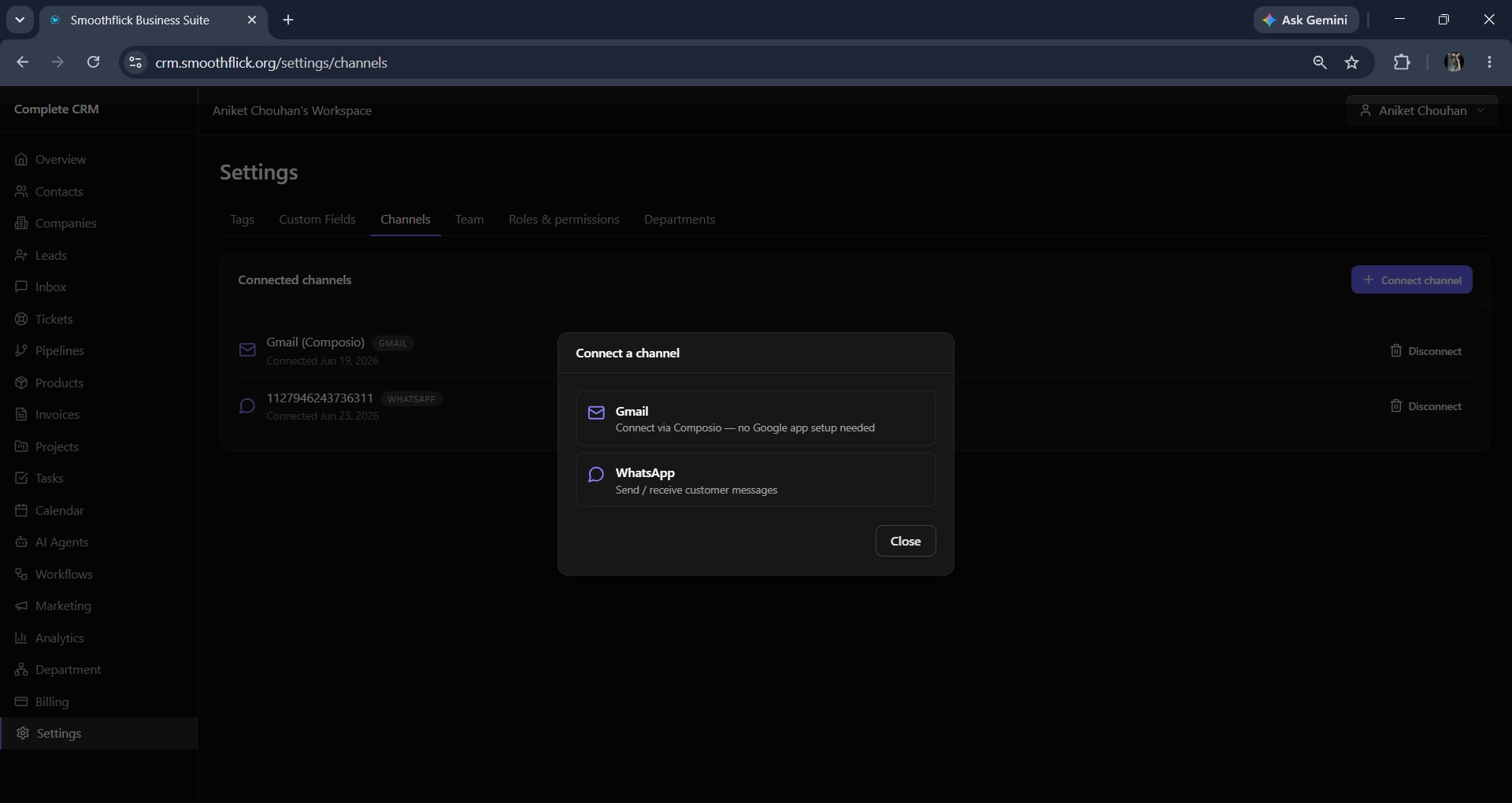
Task: Click the Settings gear icon in sidebar
Action: click(23, 733)
